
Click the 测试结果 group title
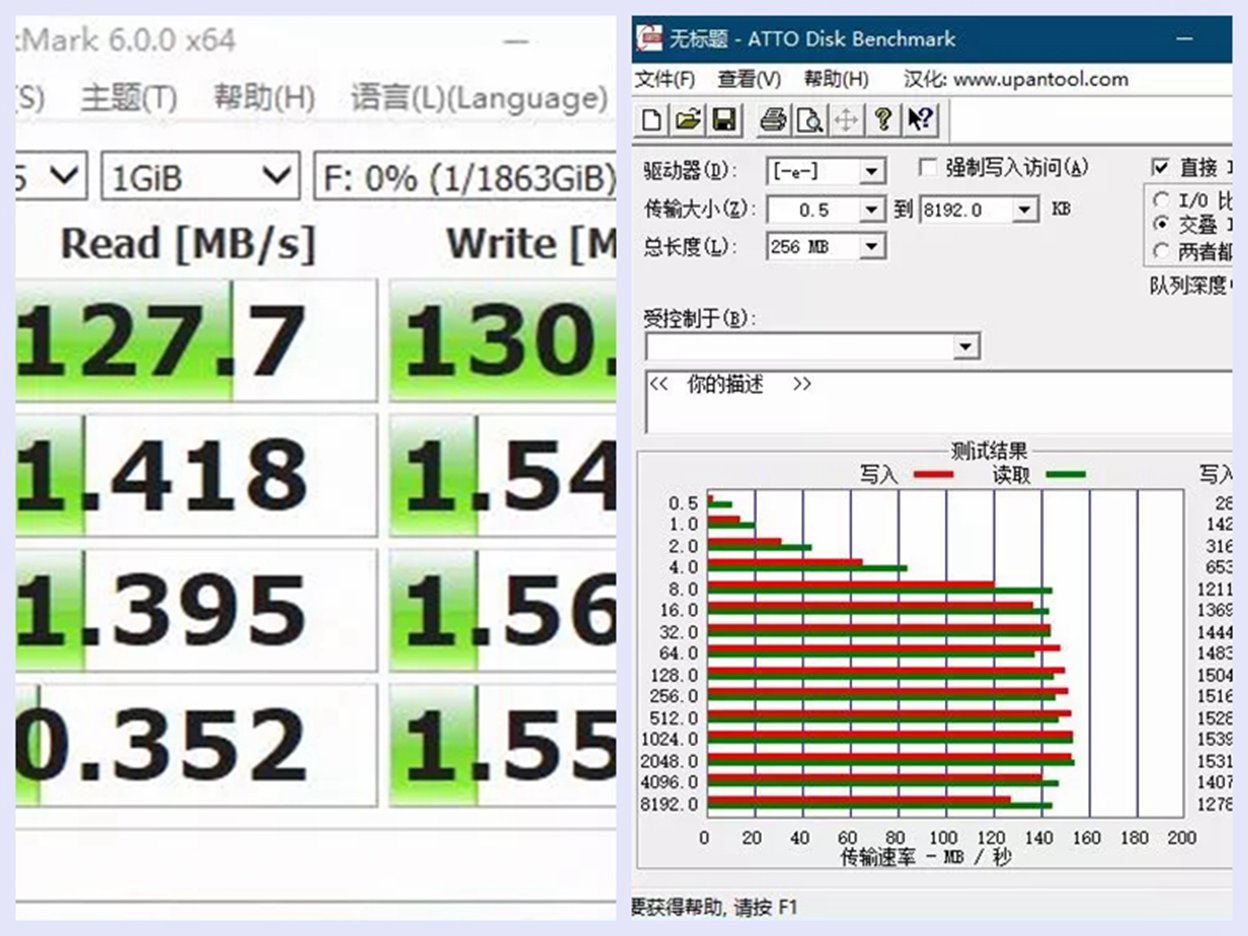pos(989,452)
